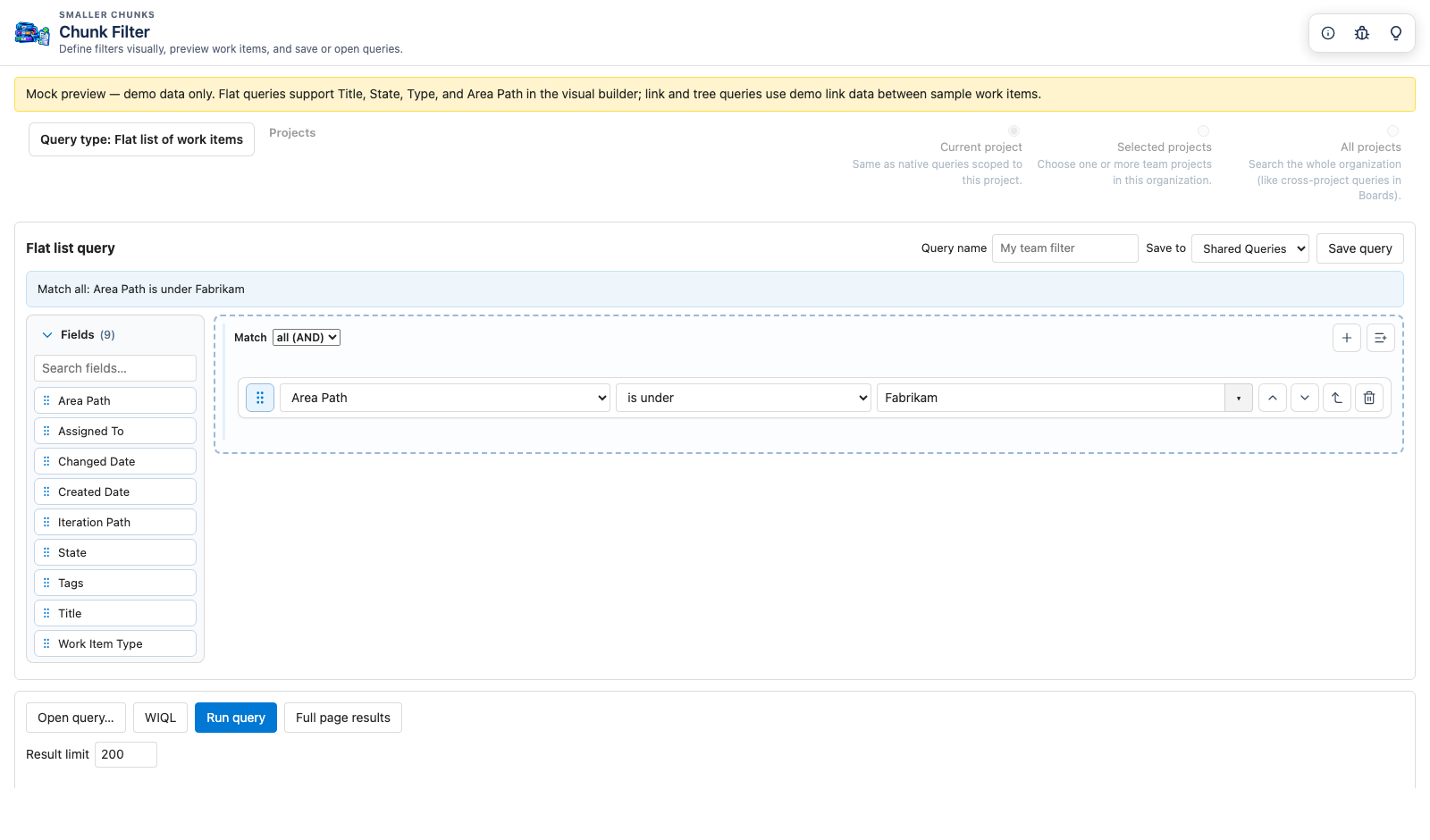Click drag handle icon beside Tags field
The height and width of the screenshot is (840, 1430).
coord(46,583)
